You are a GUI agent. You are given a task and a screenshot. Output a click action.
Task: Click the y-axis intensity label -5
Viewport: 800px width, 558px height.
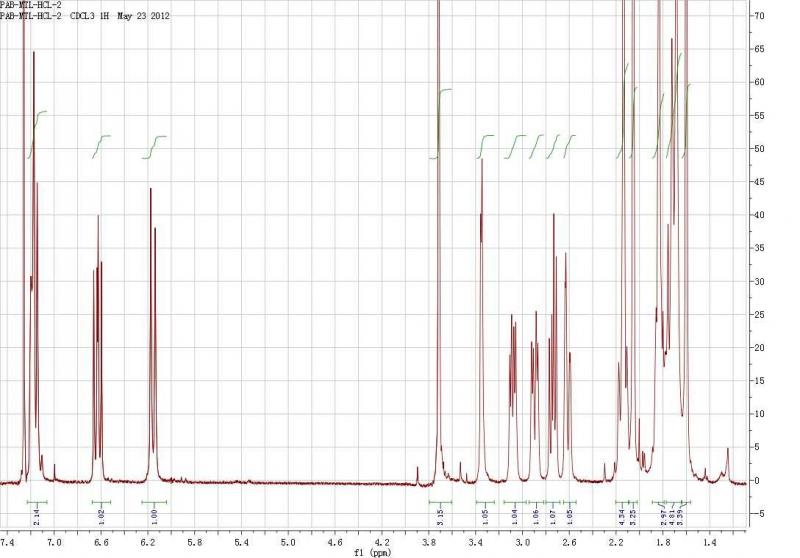759,514
